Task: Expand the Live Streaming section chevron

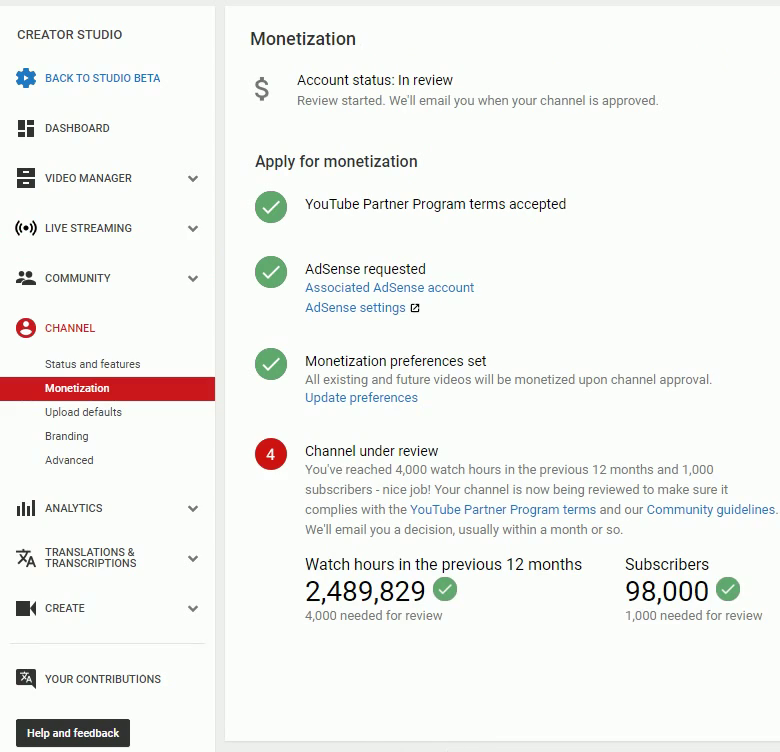Action: (x=193, y=229)
